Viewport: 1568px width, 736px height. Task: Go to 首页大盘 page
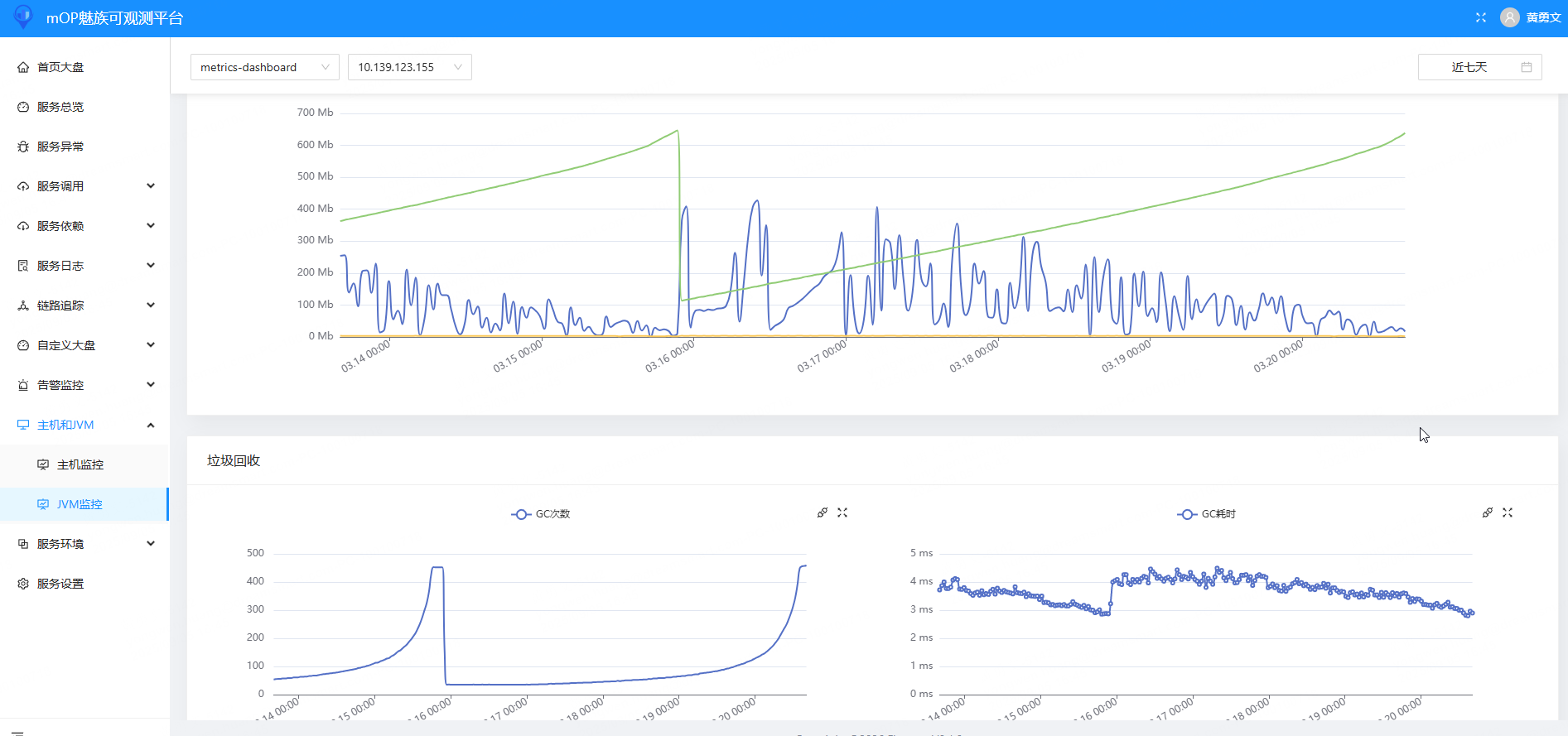point(60,67)
